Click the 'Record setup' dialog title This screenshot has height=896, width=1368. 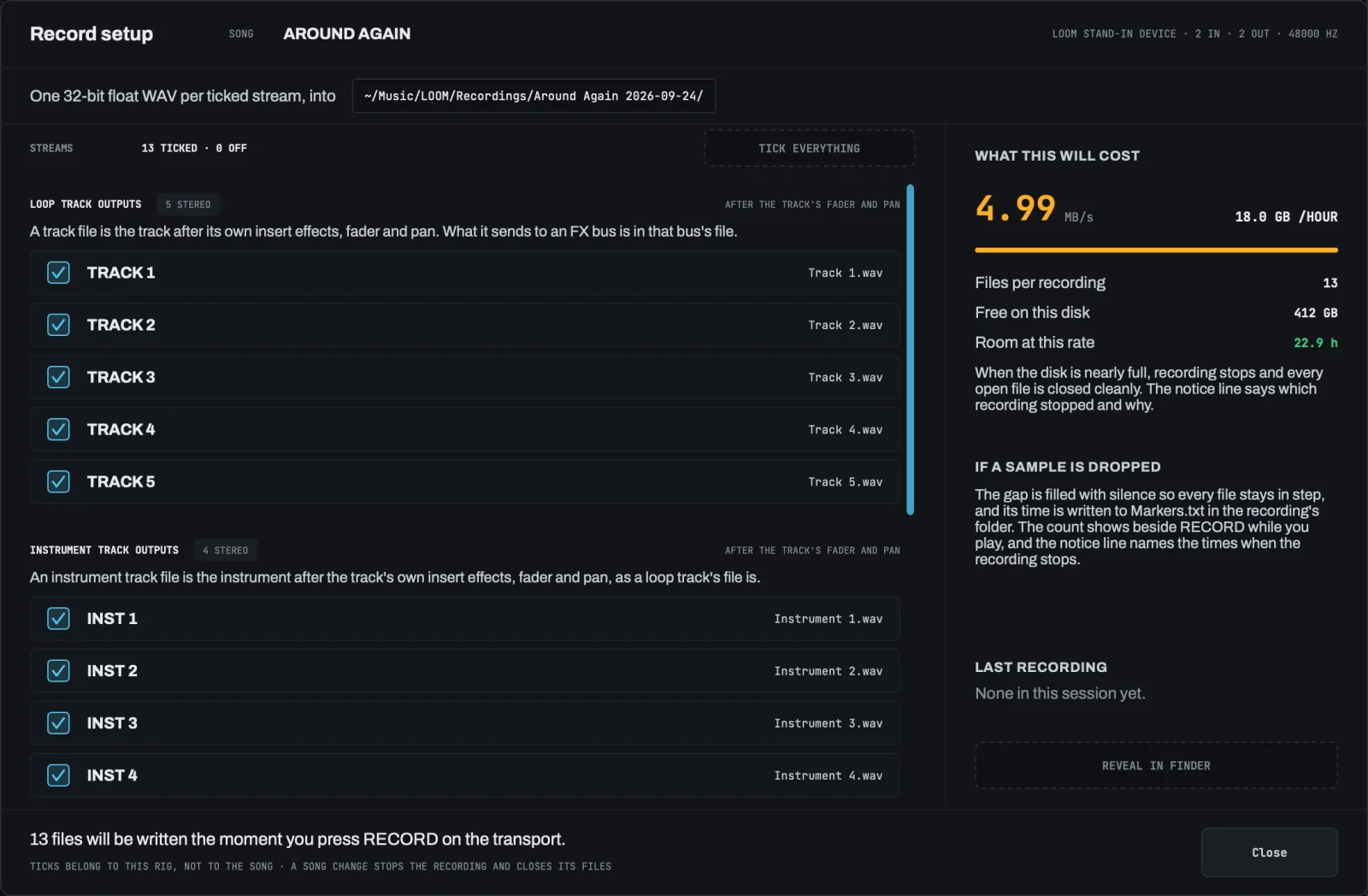[91, 33]
